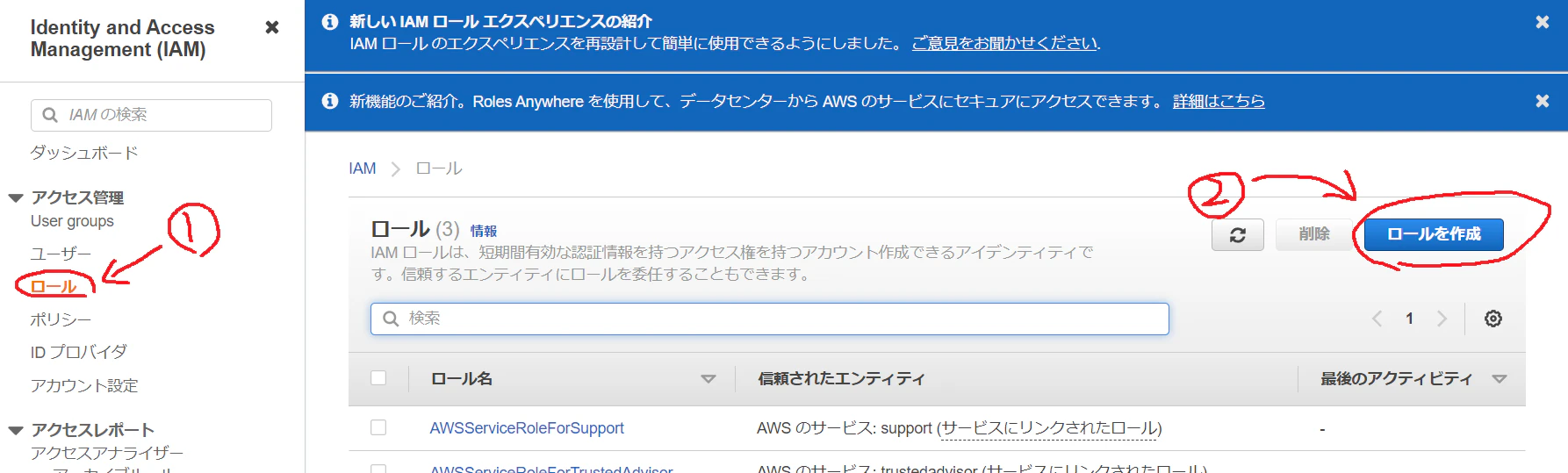Image resolution: width=1568 pixels, height=473 pixels.
Task: Select ロール in the sidebar
Action: pyautogui.click(x=54, y=287)
